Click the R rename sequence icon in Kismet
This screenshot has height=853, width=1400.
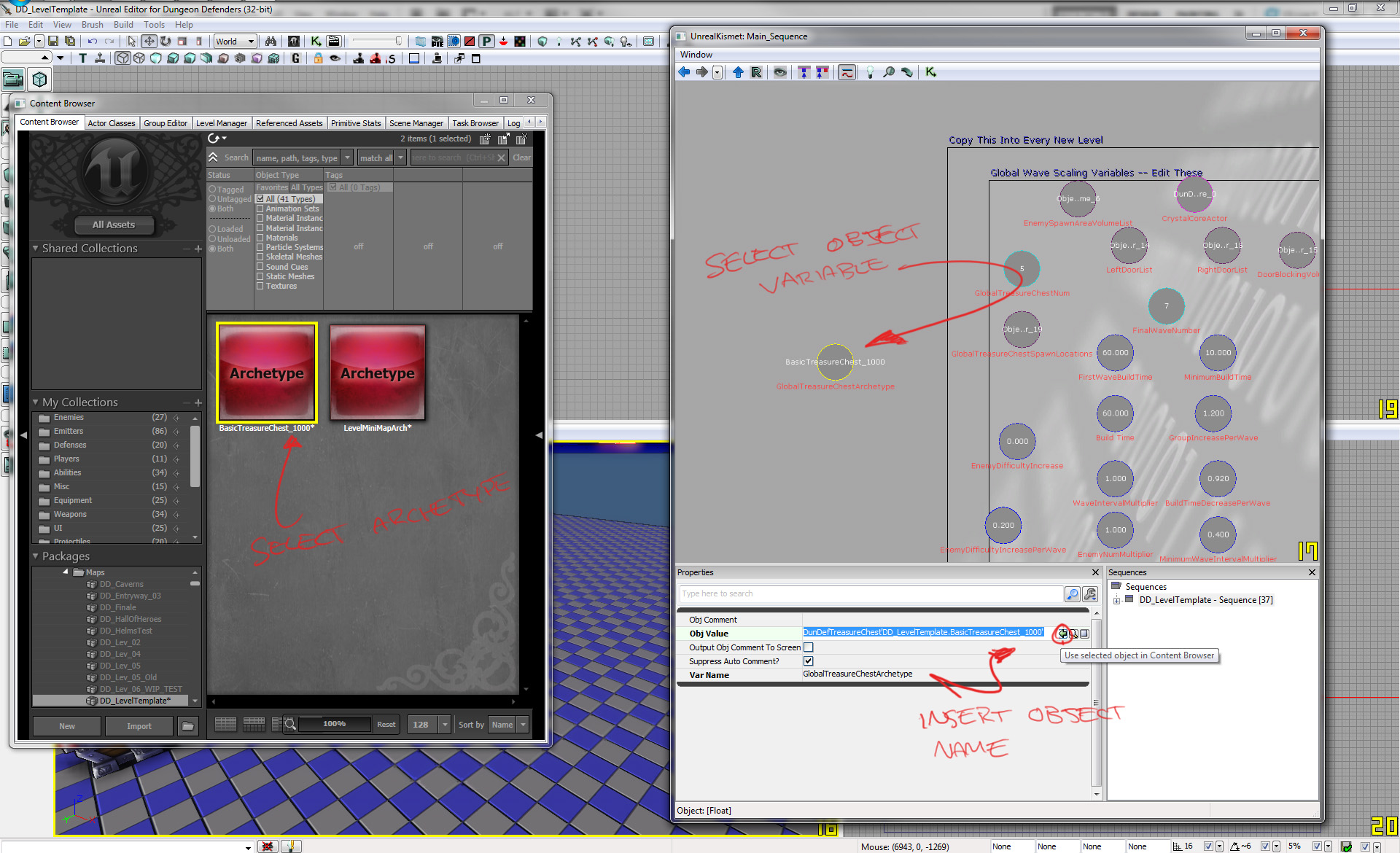(x=756, y=72)
